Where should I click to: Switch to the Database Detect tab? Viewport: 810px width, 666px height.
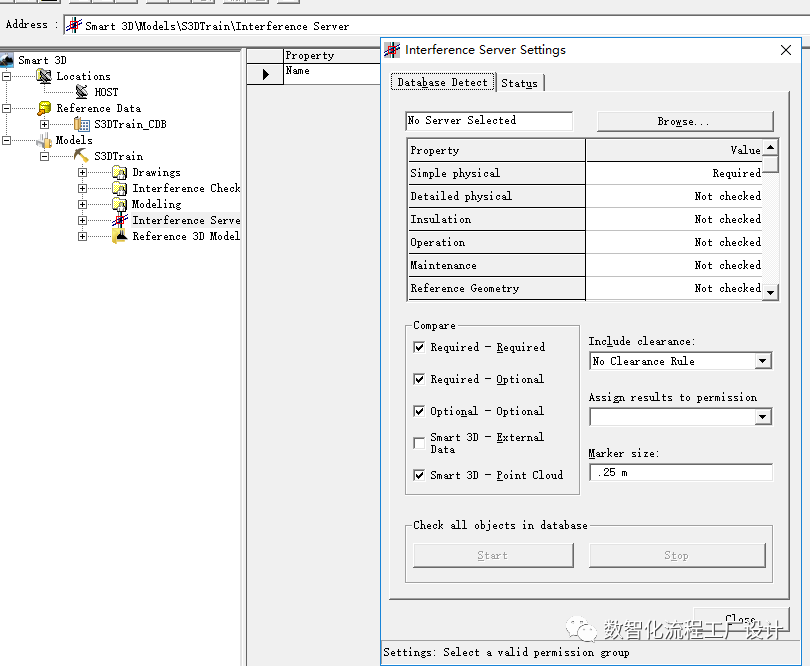(x=443, y=83)
